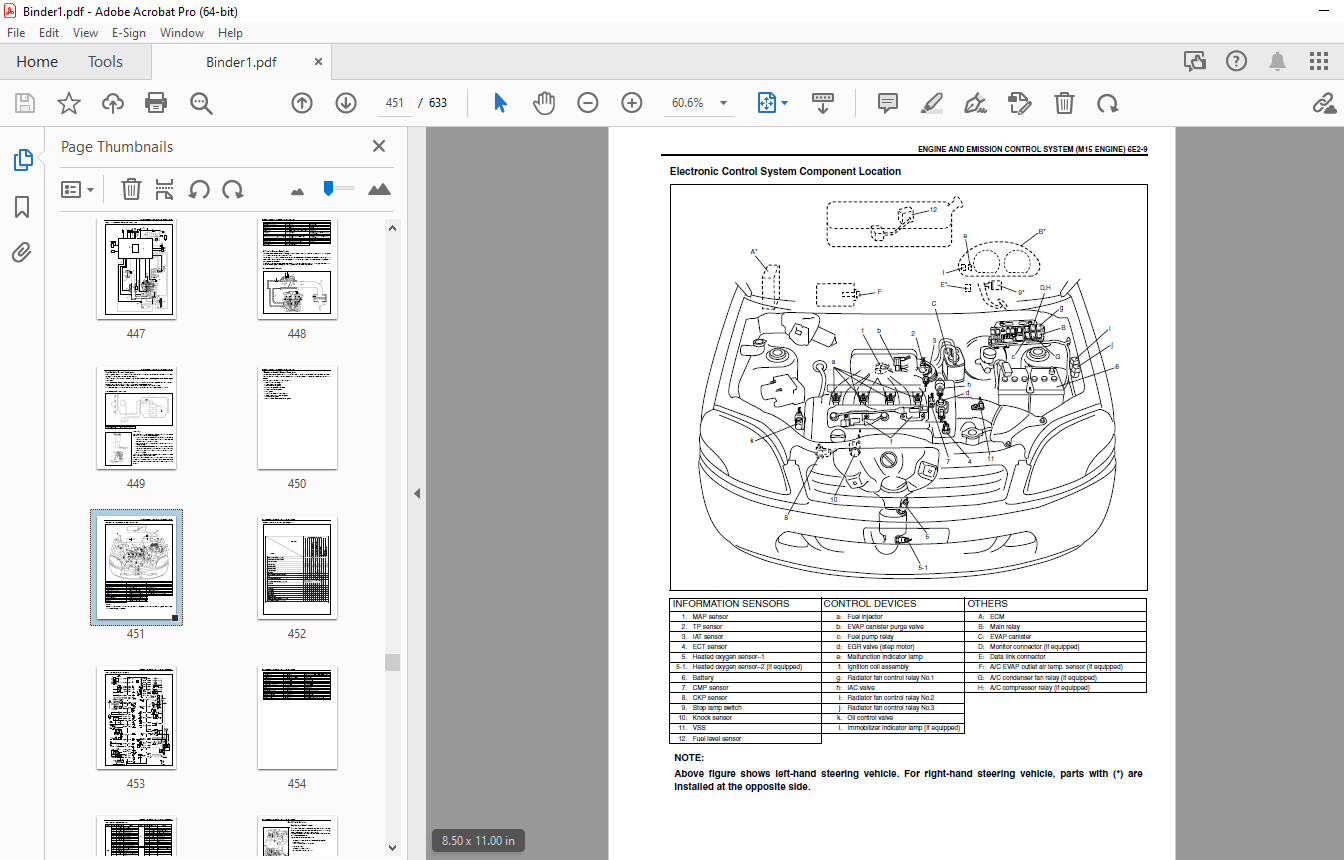The width and height of the screenshot is (1344, 860).
Task: Delete selected thumbnail pages trash icon
Action: tap(131, 189)
